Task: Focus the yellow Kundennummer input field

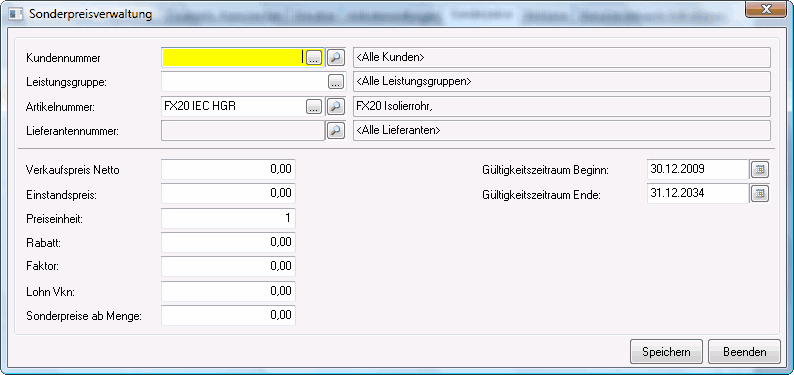Action: tap(234, 58)
